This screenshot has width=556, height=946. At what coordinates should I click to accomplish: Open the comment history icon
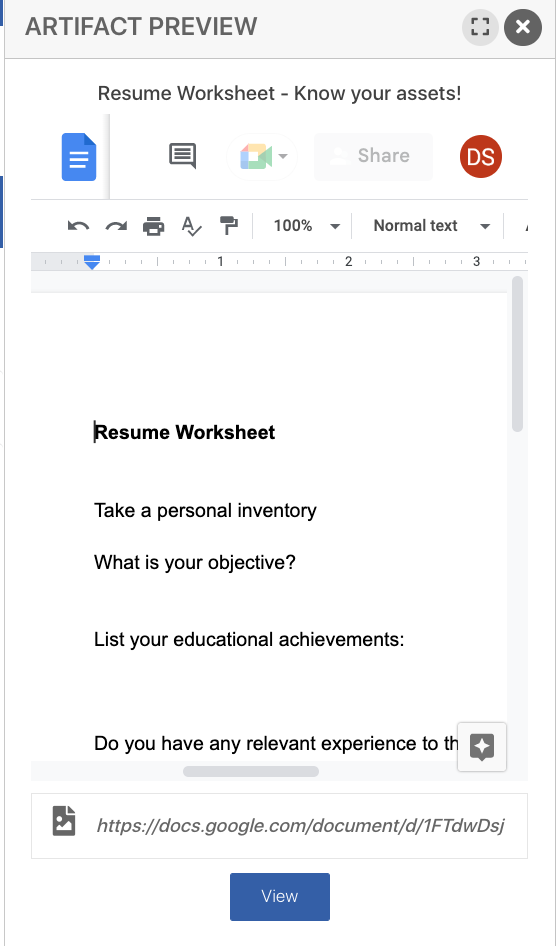(182, 156)
